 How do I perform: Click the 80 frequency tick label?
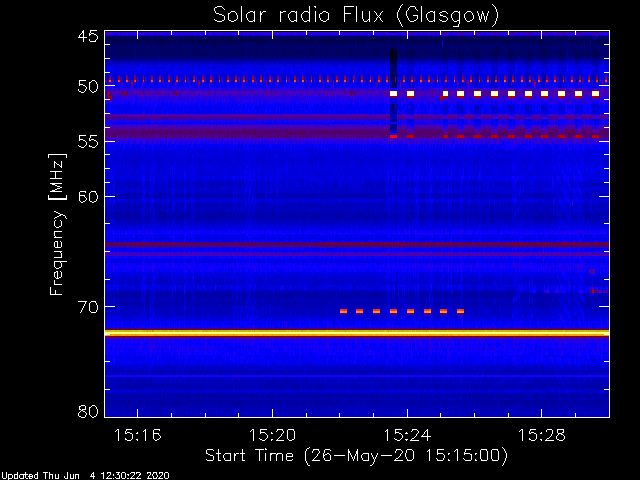click(x=88, y=411)
